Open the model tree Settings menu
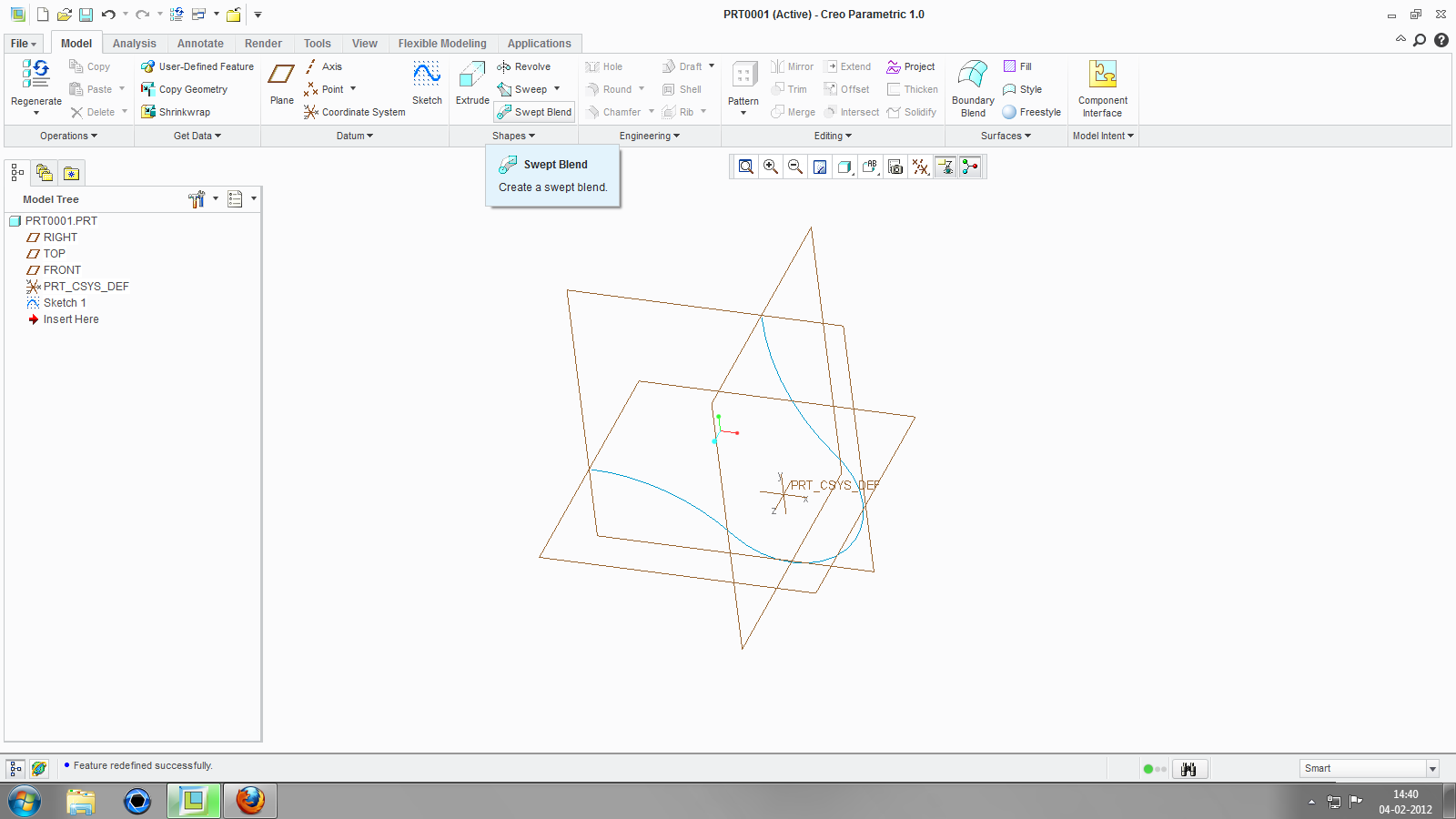Screen dimensions: 1456x819 pos(202,199)
